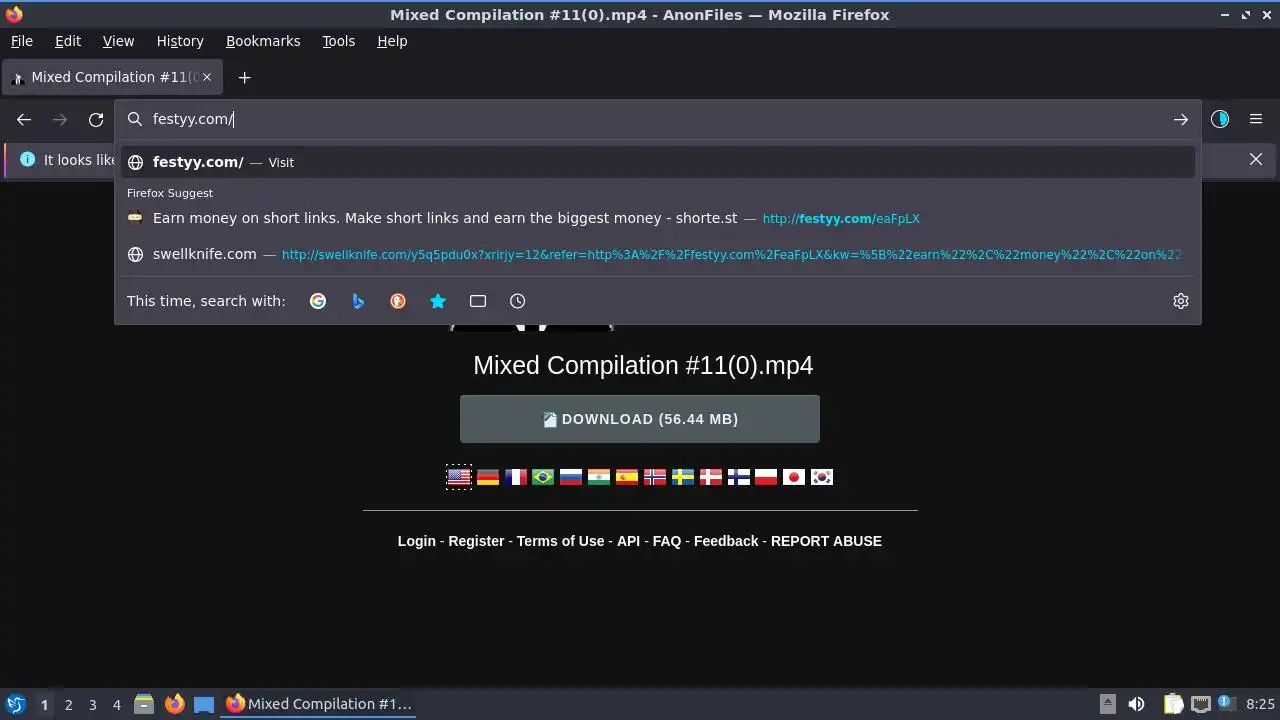This screenshot has height=720, width=1280.
Task: Open the volume control in the system tray
Action: (x=1136, y=704)
